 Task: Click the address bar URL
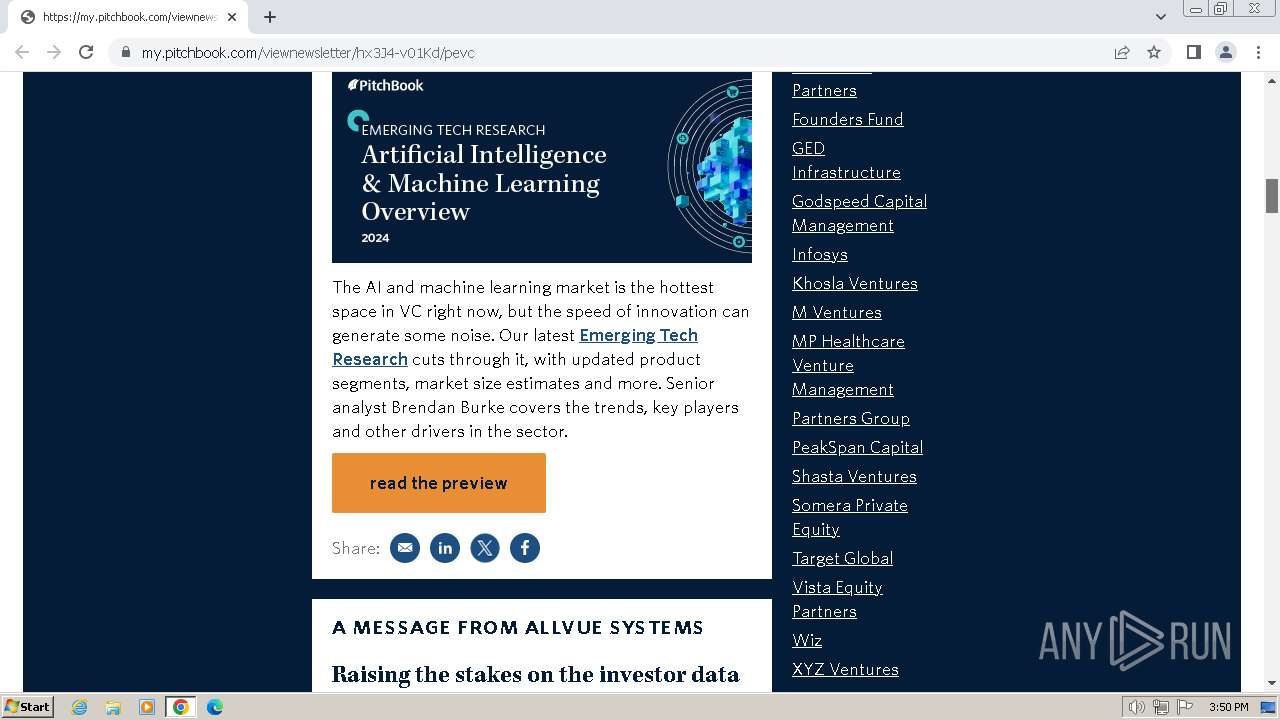[308, 53]
